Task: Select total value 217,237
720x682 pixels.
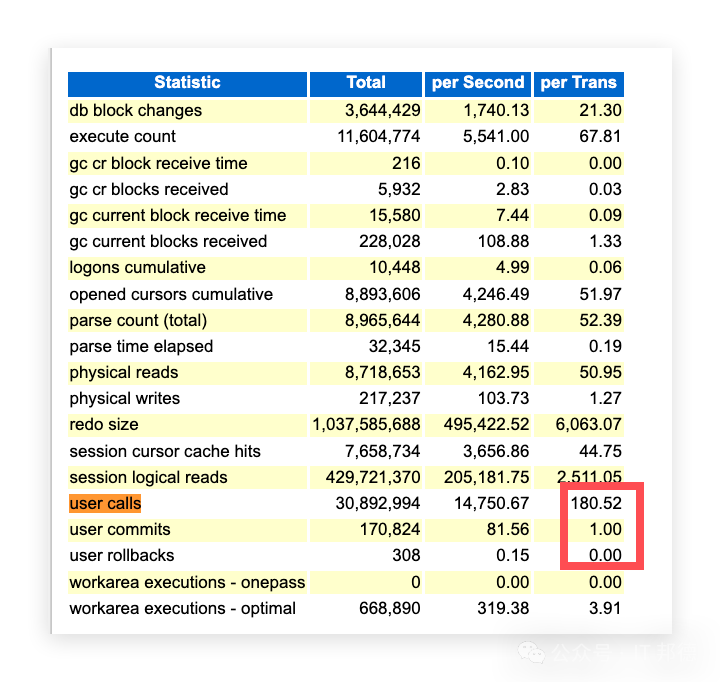Action: coord(389,399)
